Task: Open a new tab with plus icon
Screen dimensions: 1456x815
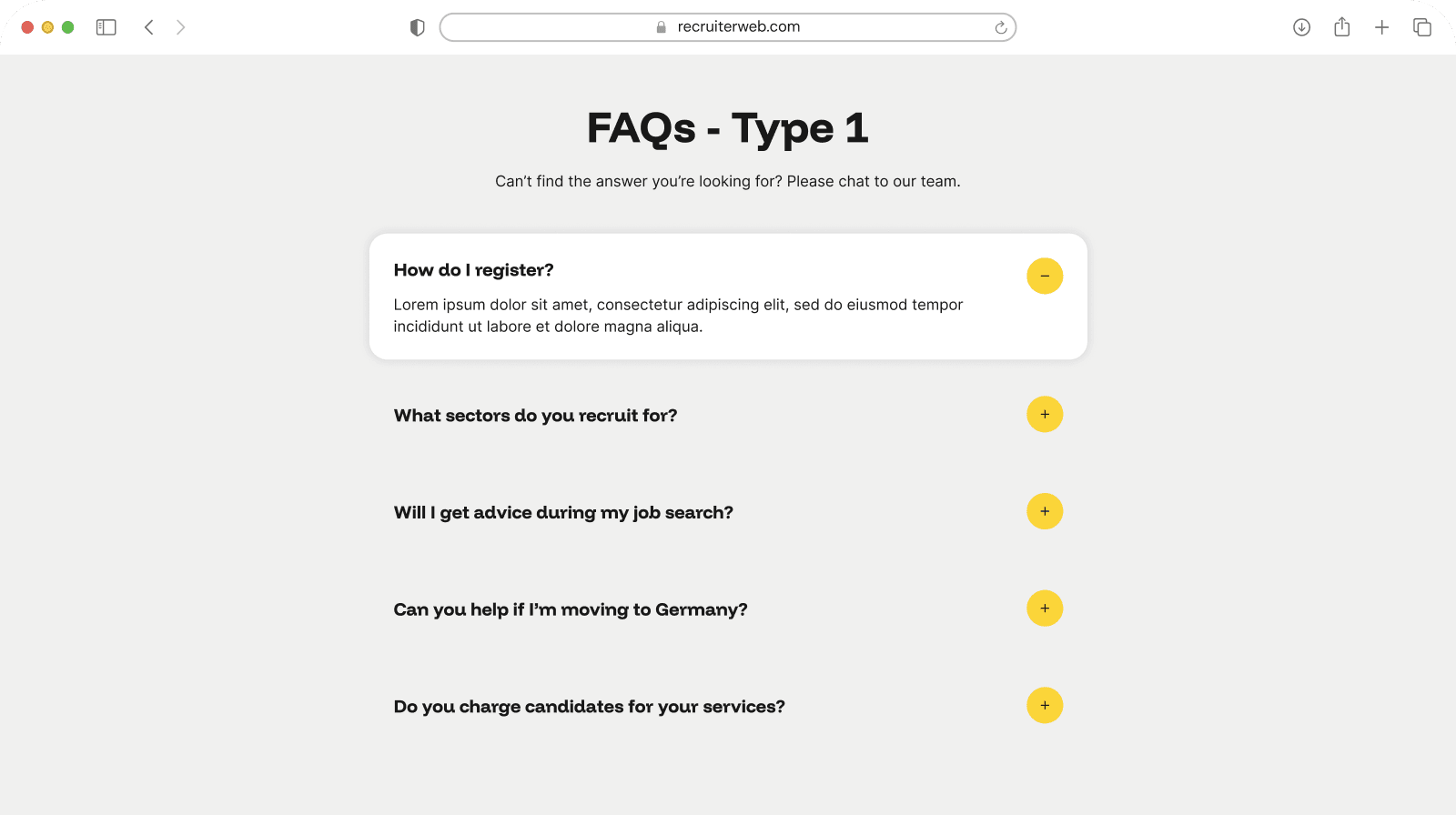Action: pyautogui.click(x=1381, y=27)
